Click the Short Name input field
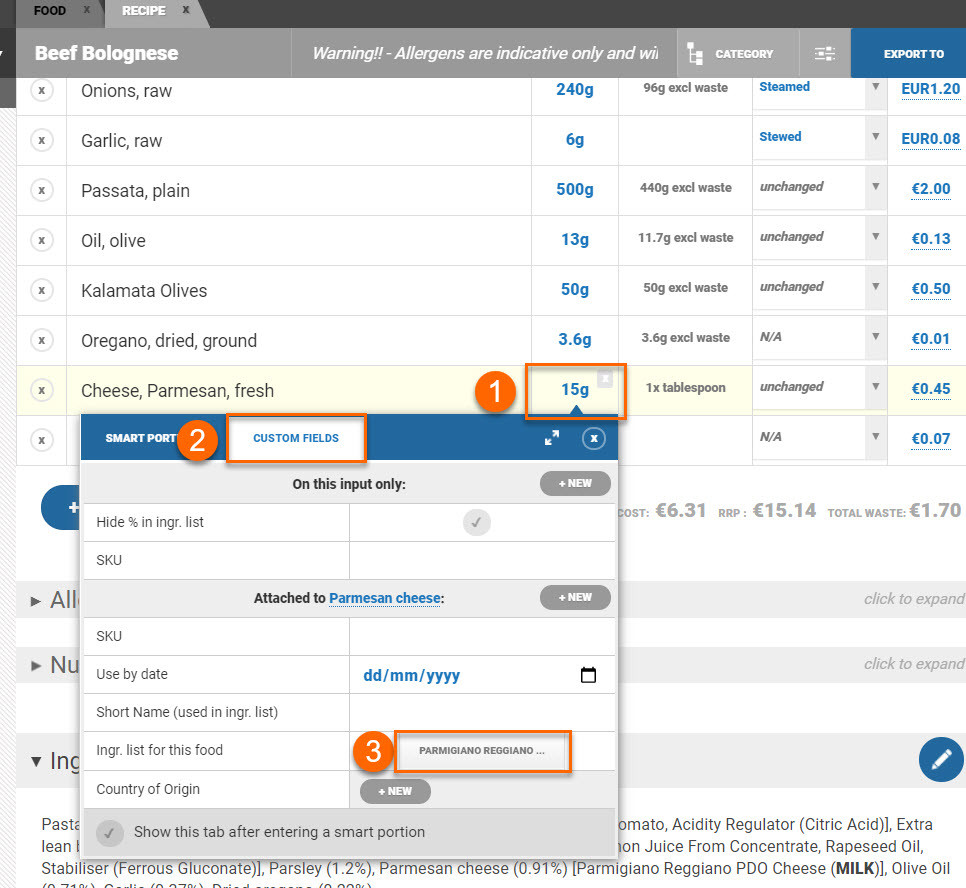The image size is (966, 888). click(x=482, y=712)
